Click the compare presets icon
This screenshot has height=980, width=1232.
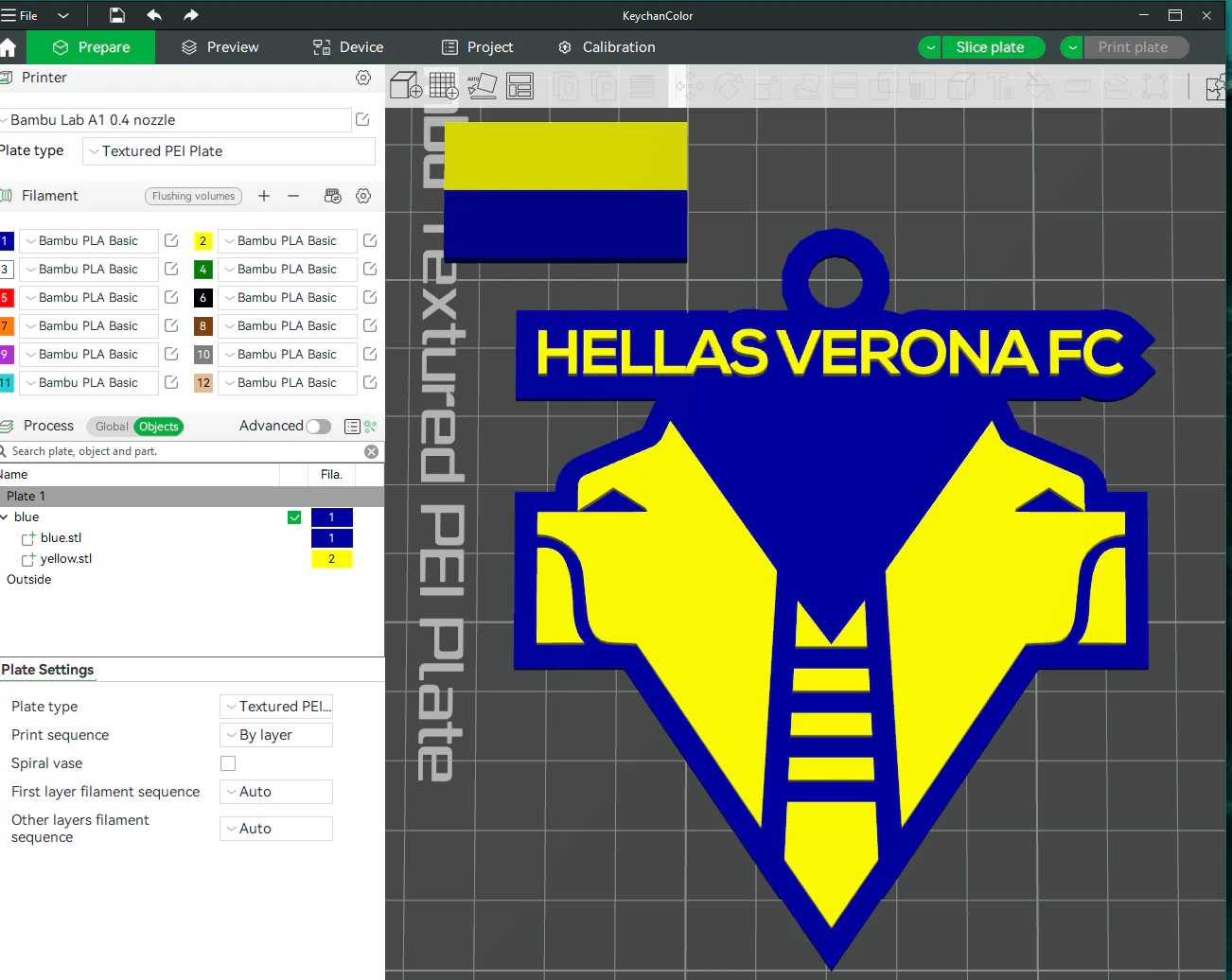(370, 427)
